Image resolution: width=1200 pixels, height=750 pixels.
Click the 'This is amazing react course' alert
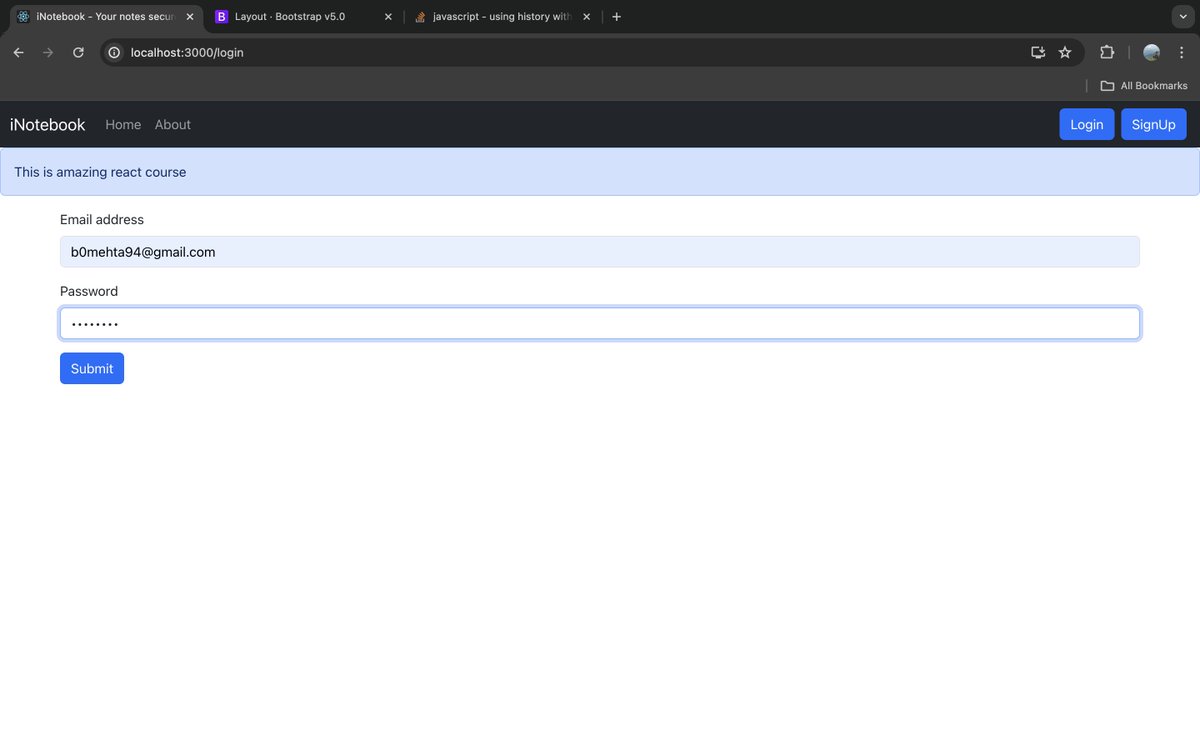[600, 172]
